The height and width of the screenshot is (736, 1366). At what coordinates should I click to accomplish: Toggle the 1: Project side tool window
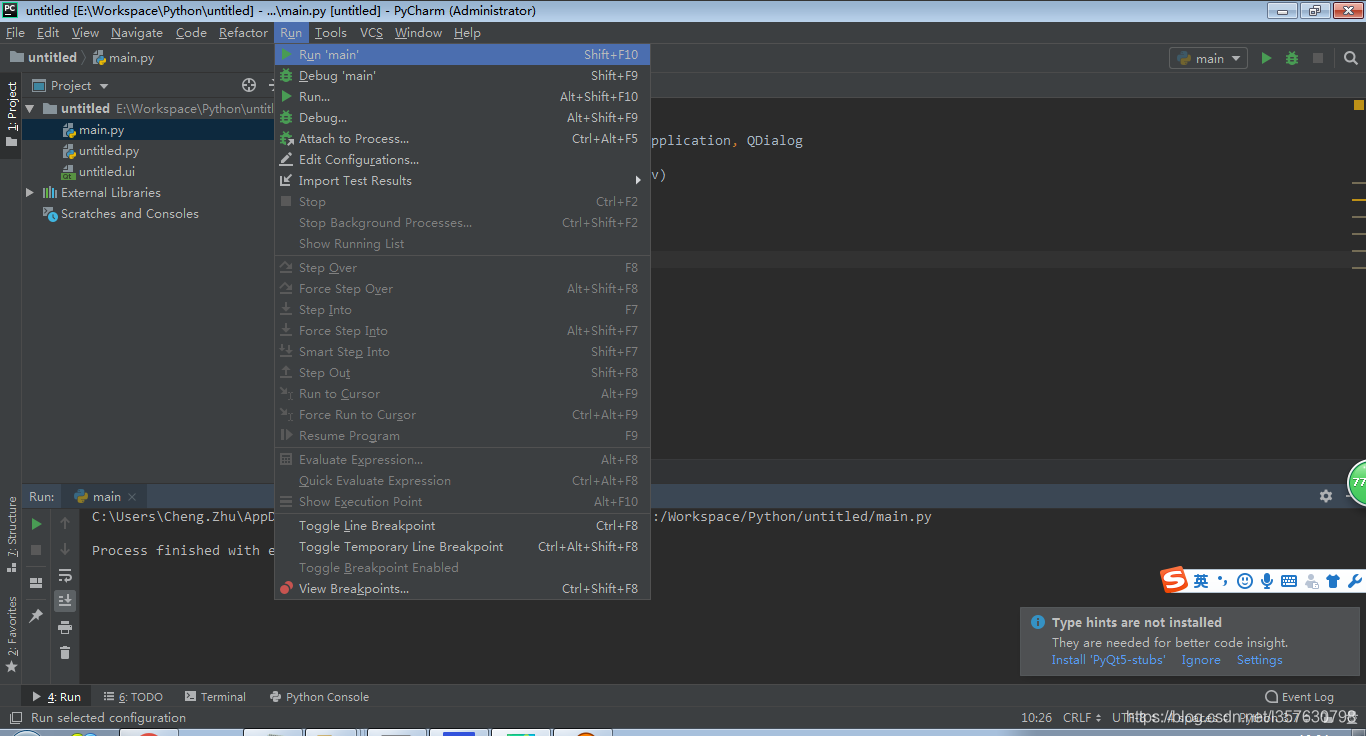(x=11, y=114)
